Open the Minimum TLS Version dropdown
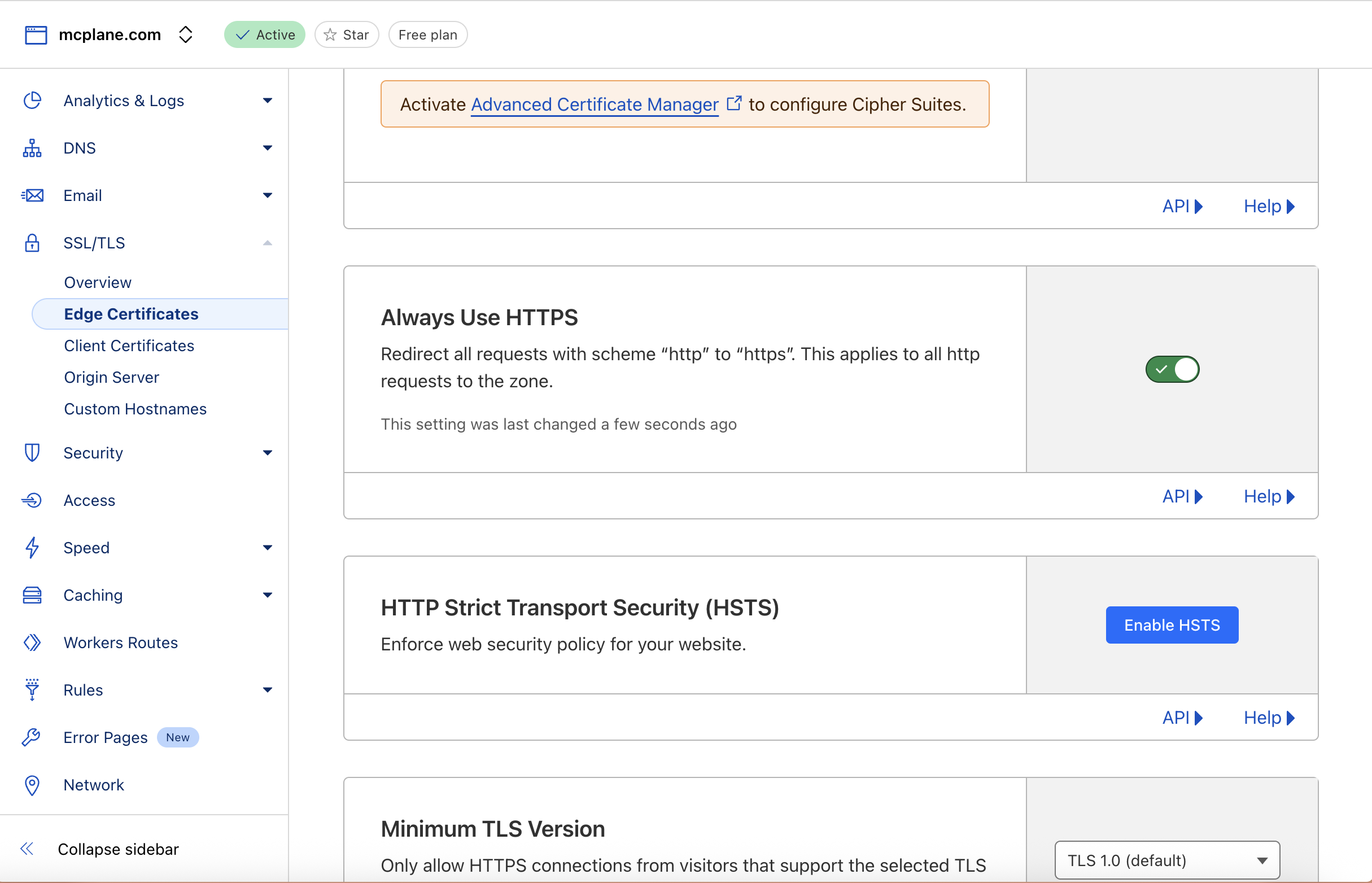This screenshot has width=1372, height=883. click(1166, 860)
